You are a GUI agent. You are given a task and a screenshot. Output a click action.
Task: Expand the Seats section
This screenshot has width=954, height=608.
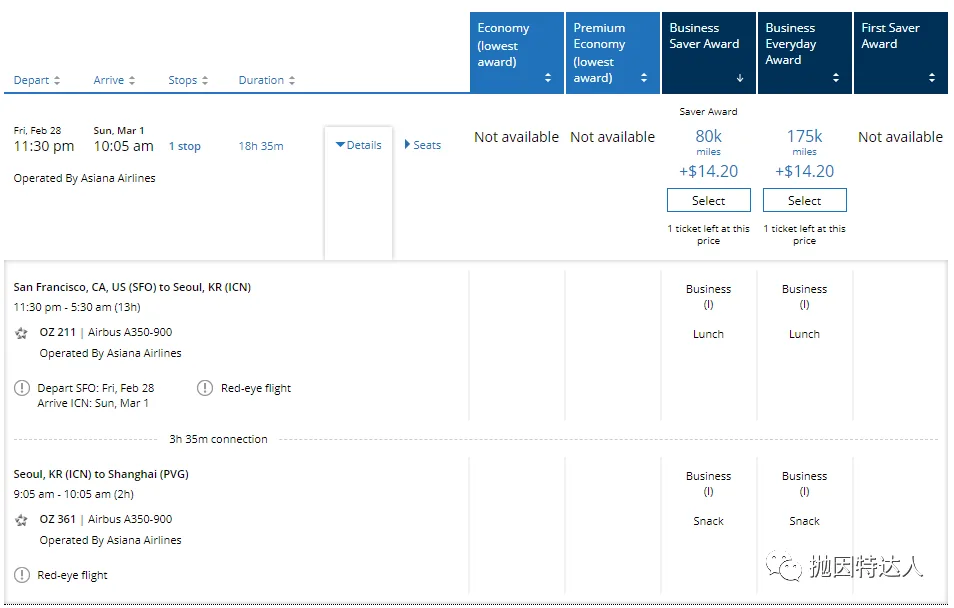pyautogui.click(x=423, y=145)
